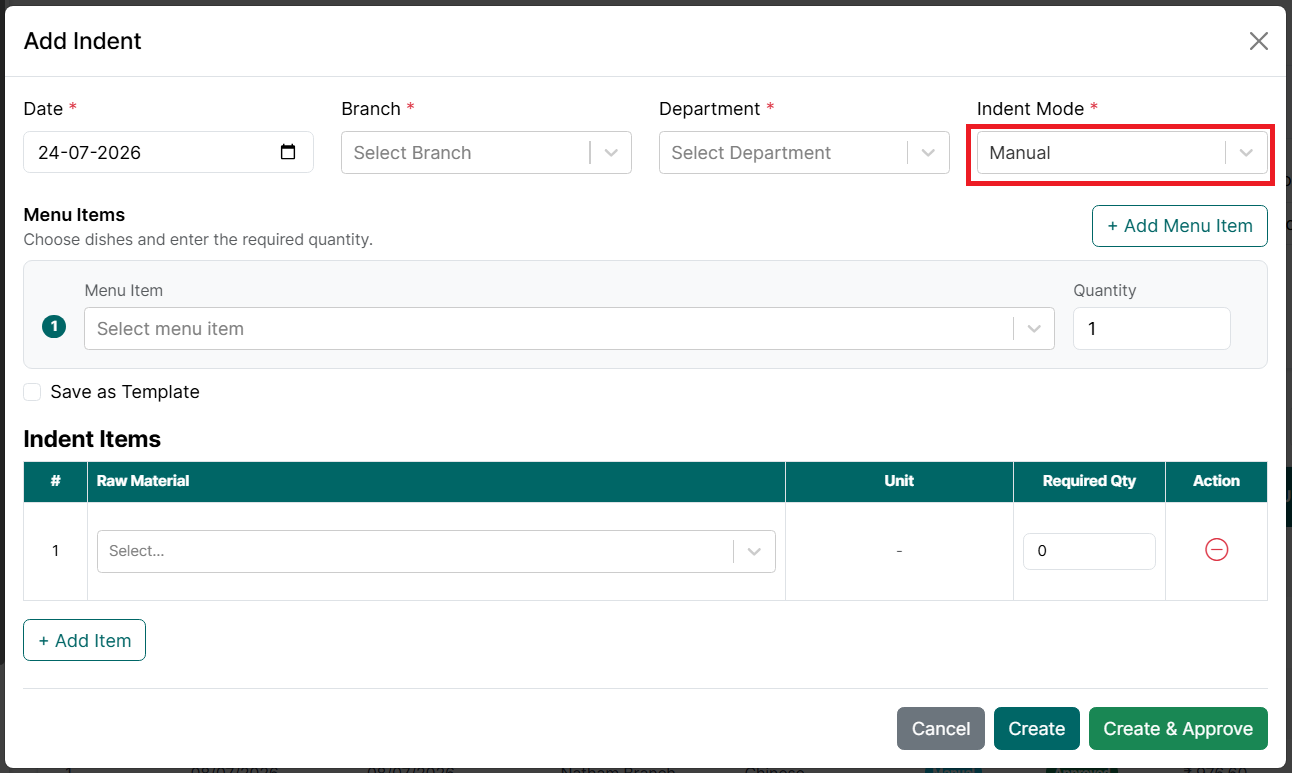
Task: Click the menu item number 1 badge
Action: coord(54,327)
